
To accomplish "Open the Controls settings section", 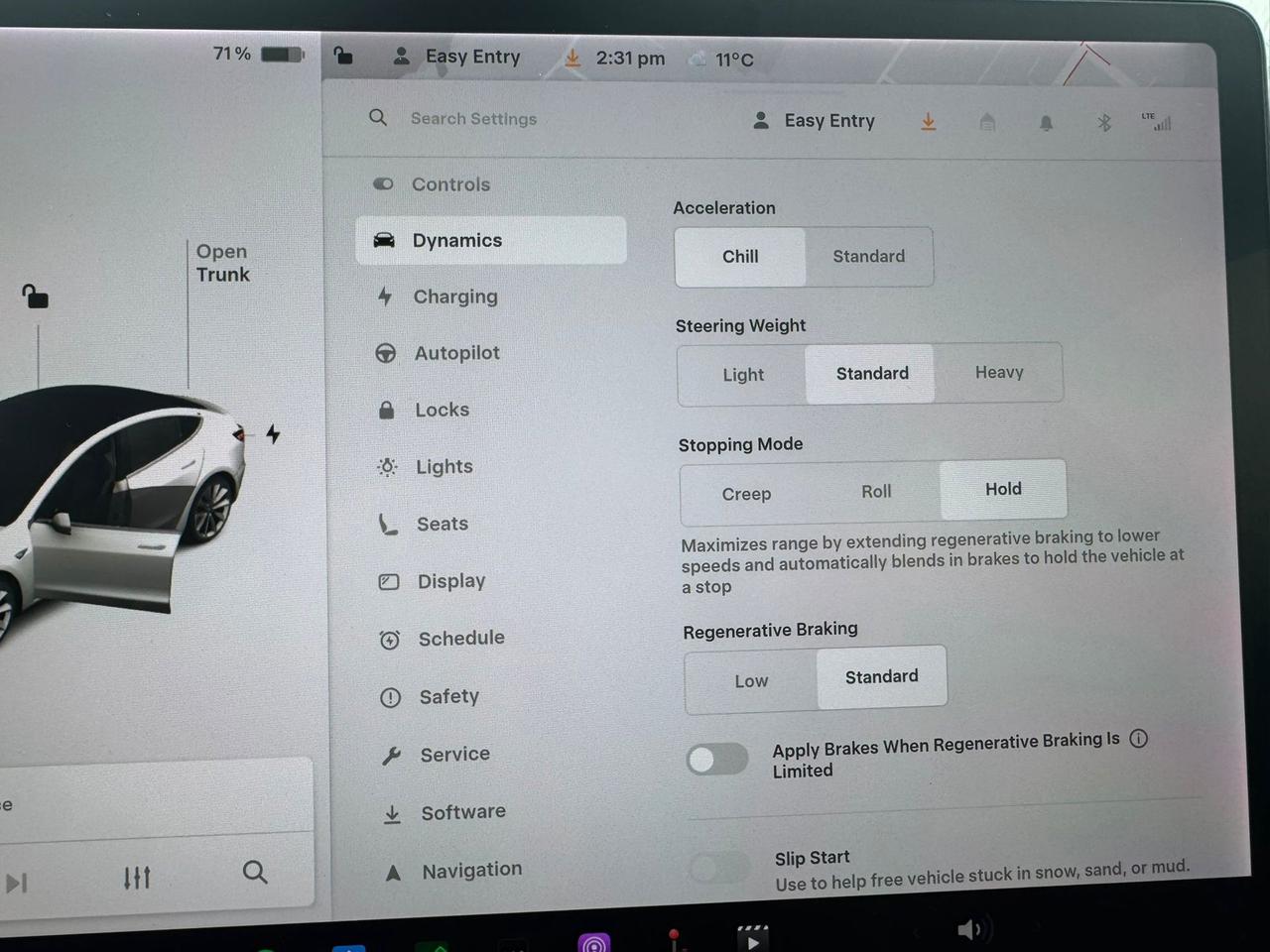I will click(x=491, y=184).
